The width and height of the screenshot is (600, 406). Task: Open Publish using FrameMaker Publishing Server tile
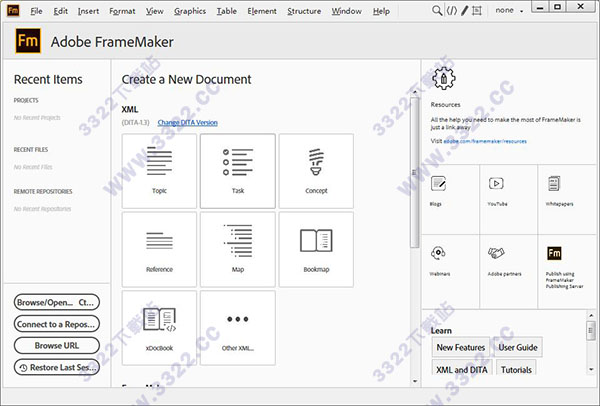(567, 272)
